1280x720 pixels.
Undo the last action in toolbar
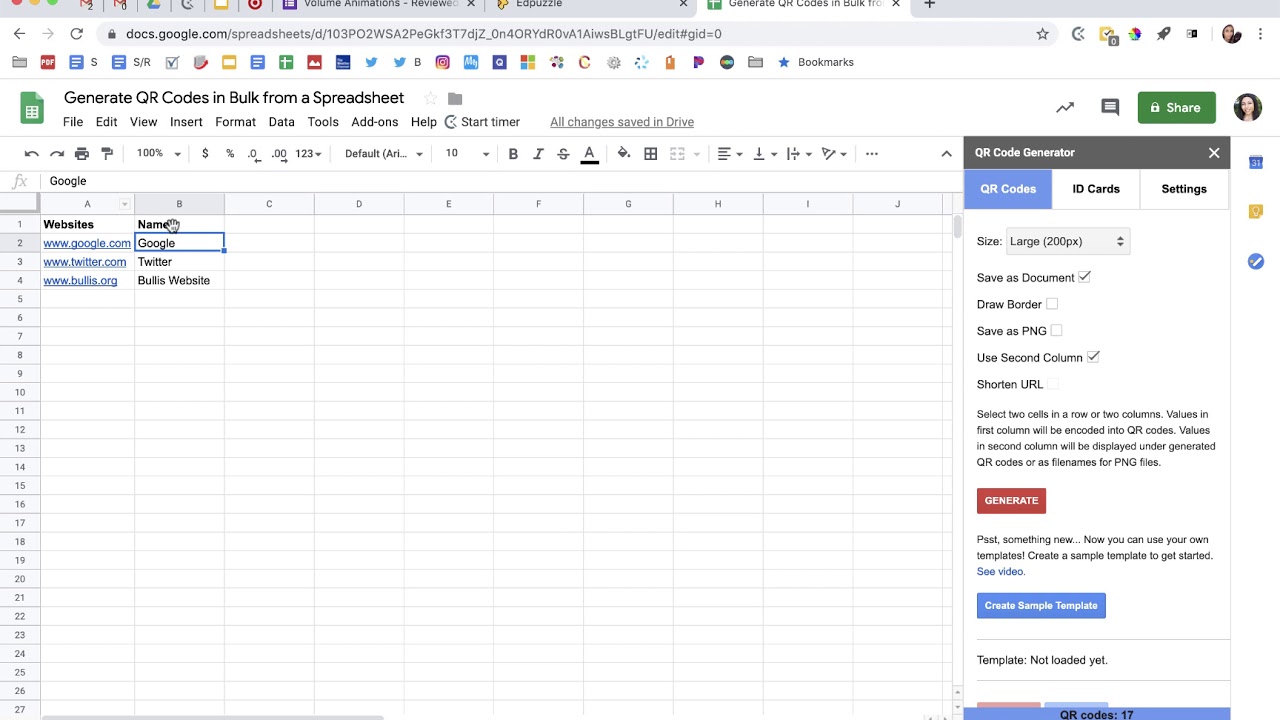pyautogui.click(x=31, y=154)
